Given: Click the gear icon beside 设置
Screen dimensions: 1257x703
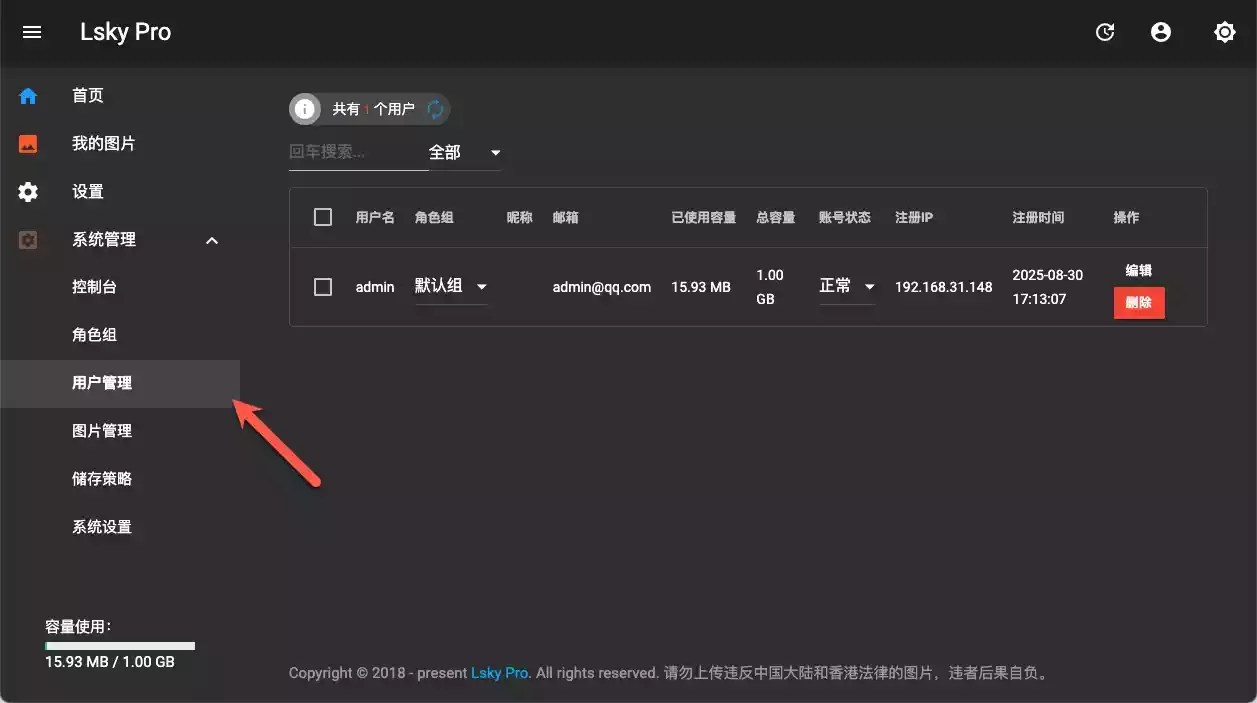Looking at the screenshot, I should (x=28, y=192).
